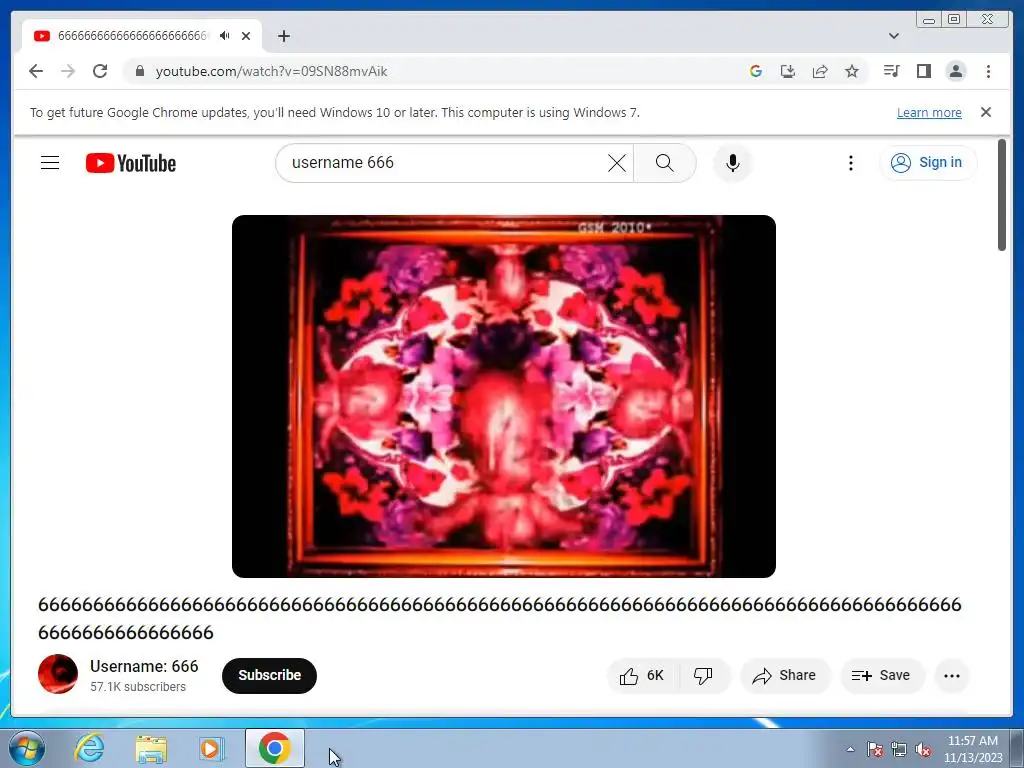Image resolution: width=1024 pixels, height=768 pixels.
Task: Install app icon in address bar
Action: 788,71
